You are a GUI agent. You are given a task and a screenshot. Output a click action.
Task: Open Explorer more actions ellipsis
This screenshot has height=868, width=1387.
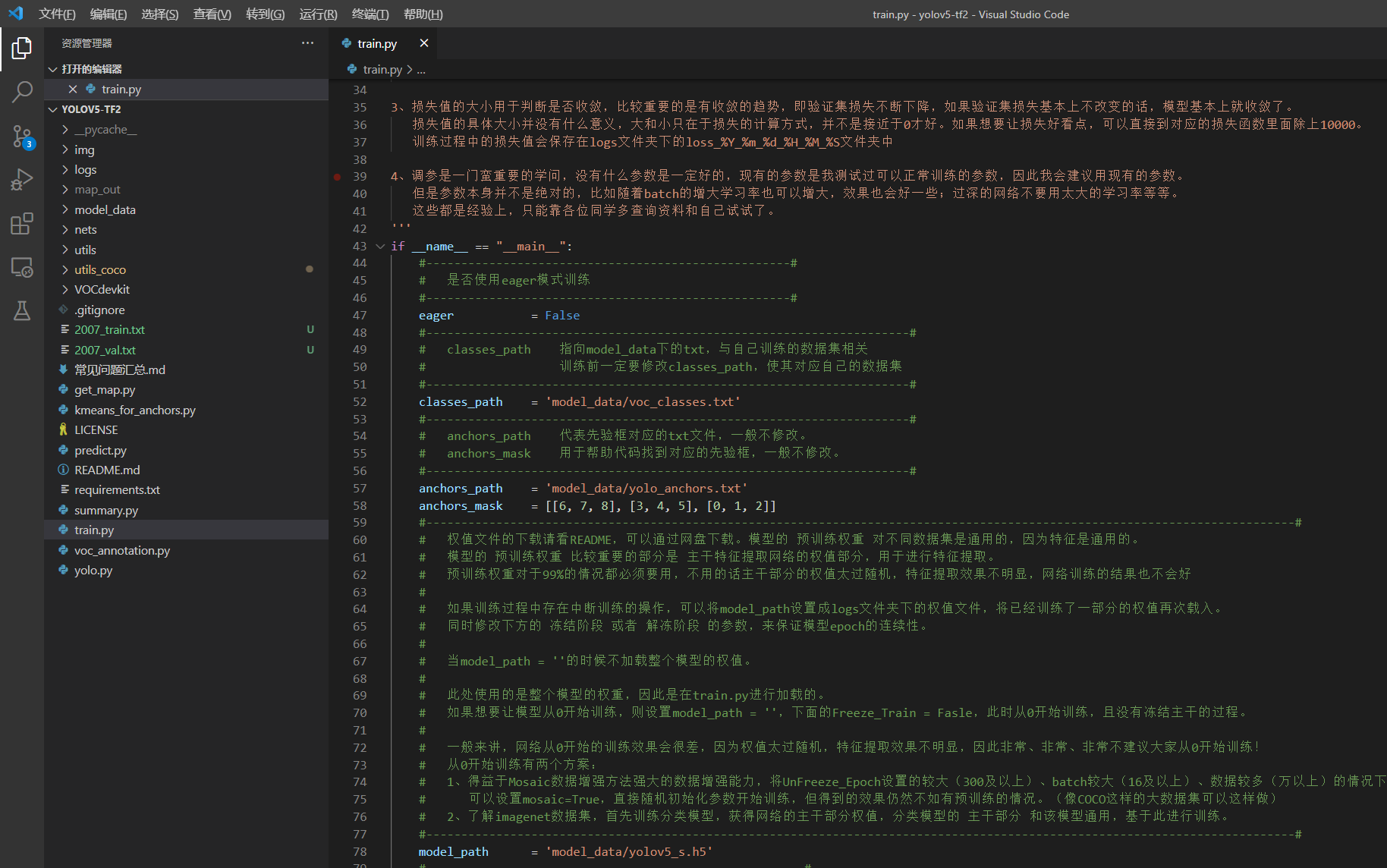tap(307, 43)
